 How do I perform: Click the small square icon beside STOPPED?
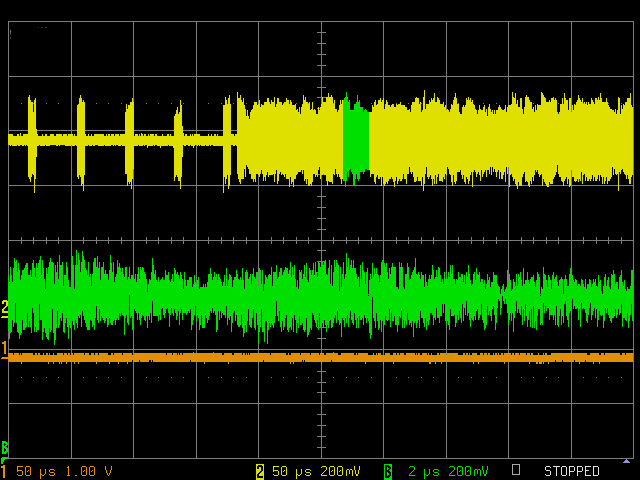coord(516,470)
